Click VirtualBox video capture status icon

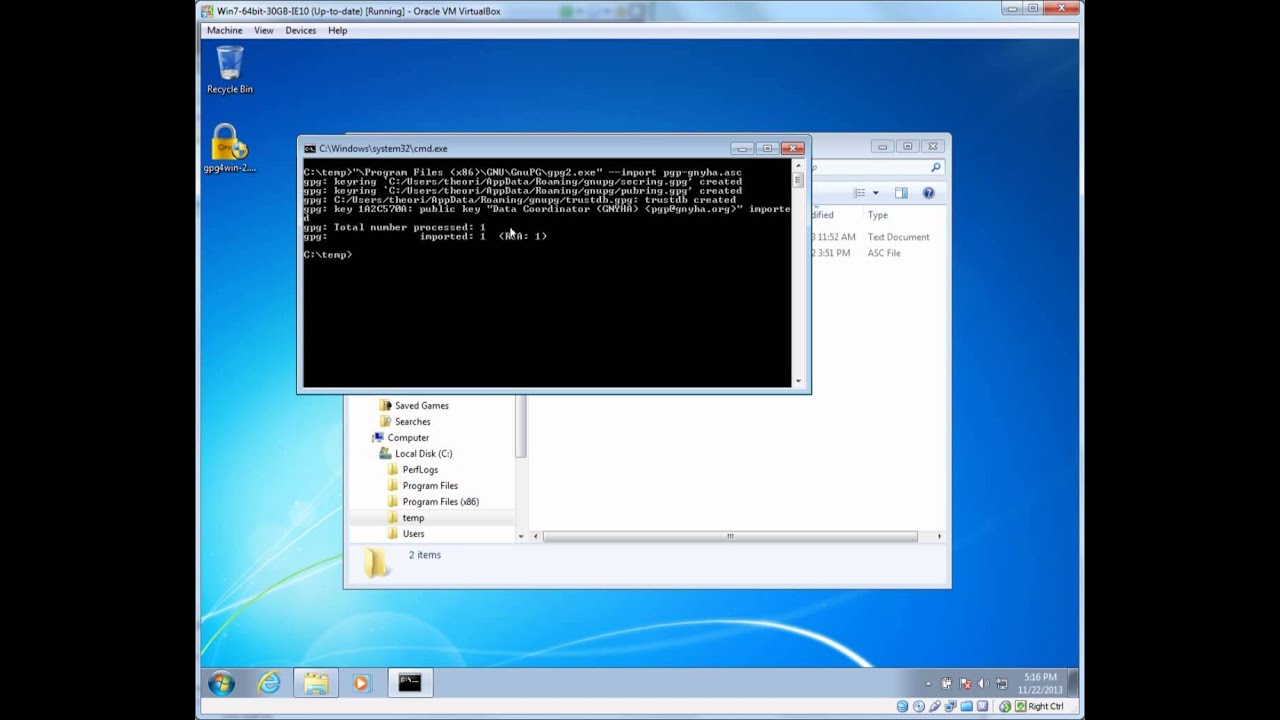coord(981,706)
